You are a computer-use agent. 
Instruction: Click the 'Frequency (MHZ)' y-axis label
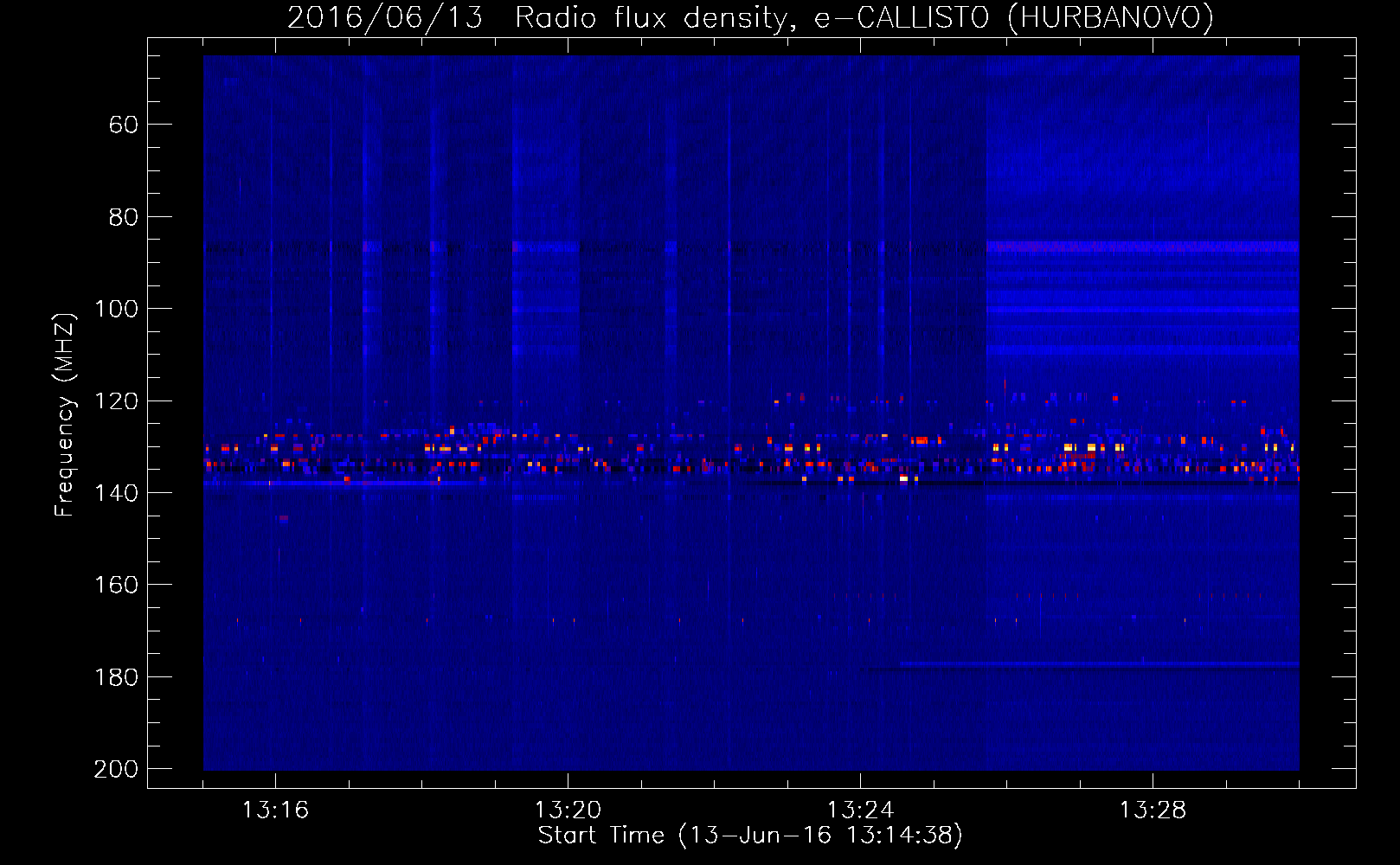click(65, 415)
